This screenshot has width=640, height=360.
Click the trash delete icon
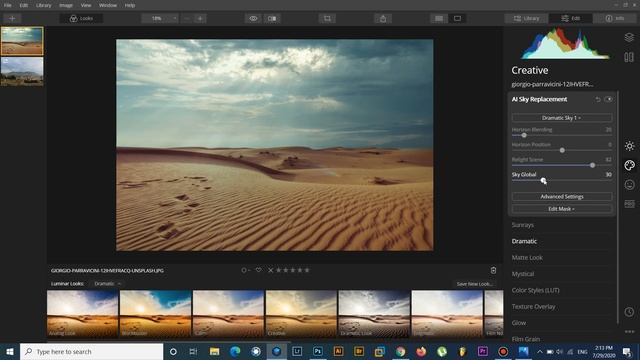(493, 270)
